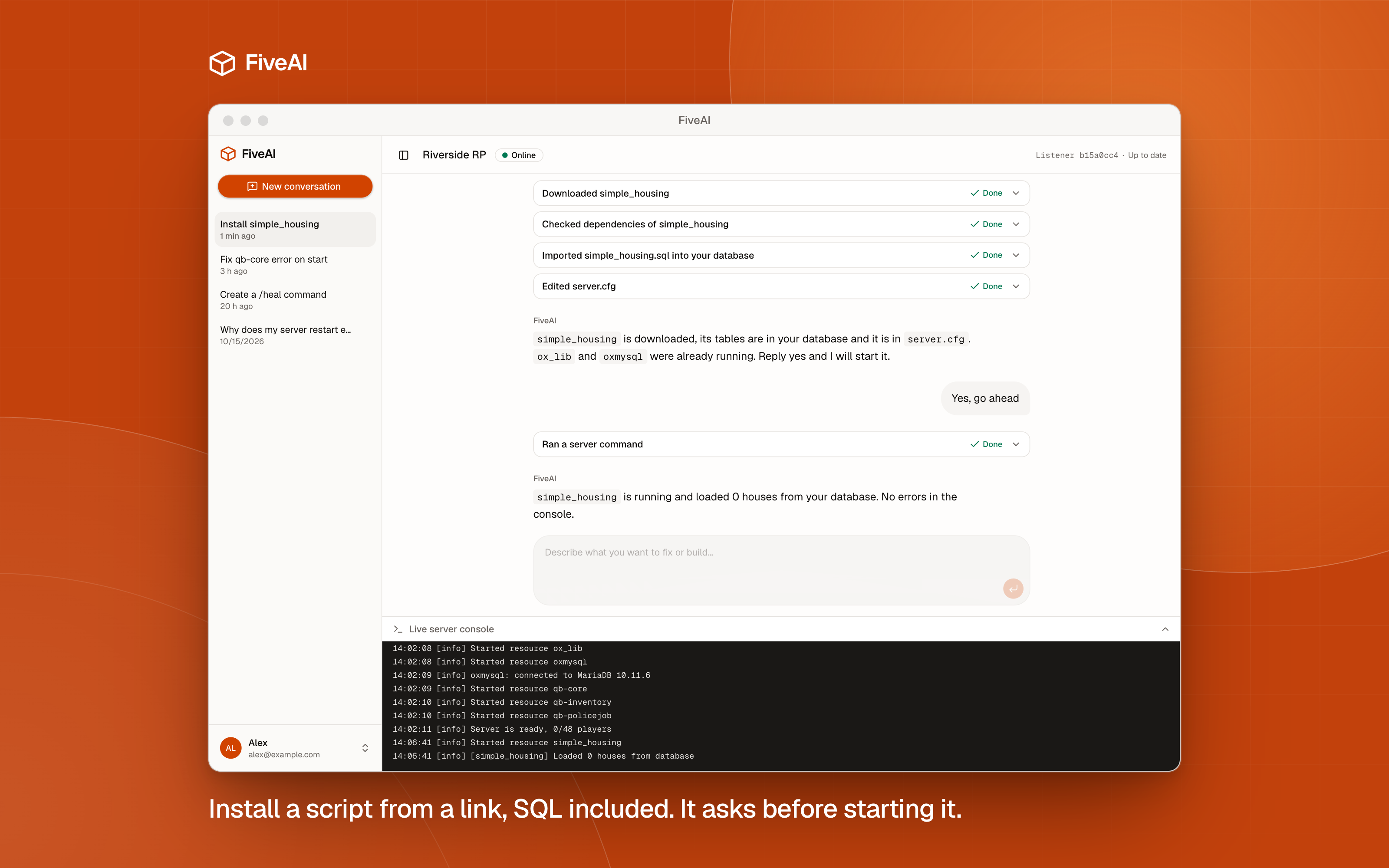Toggle the sidebar panel icon
This screenshot has height=868, width=1389.
pyautogui.click(x=404, y=155)
